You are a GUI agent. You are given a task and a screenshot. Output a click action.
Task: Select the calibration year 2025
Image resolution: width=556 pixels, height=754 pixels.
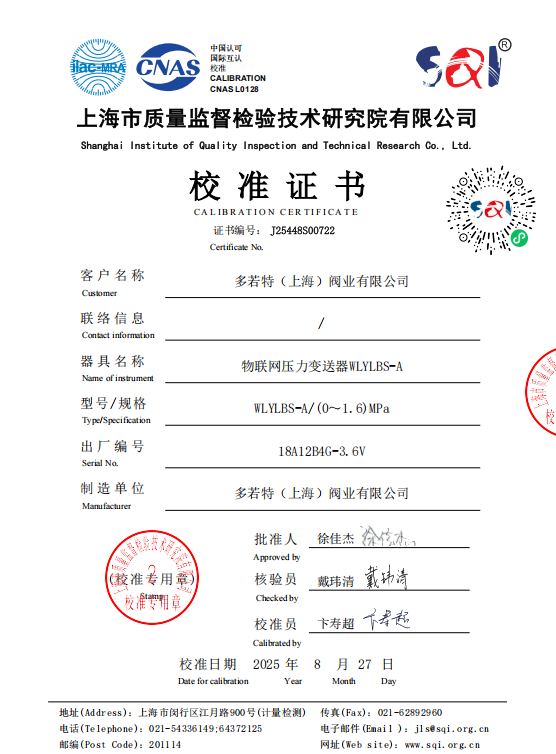(x=266, y=665)
